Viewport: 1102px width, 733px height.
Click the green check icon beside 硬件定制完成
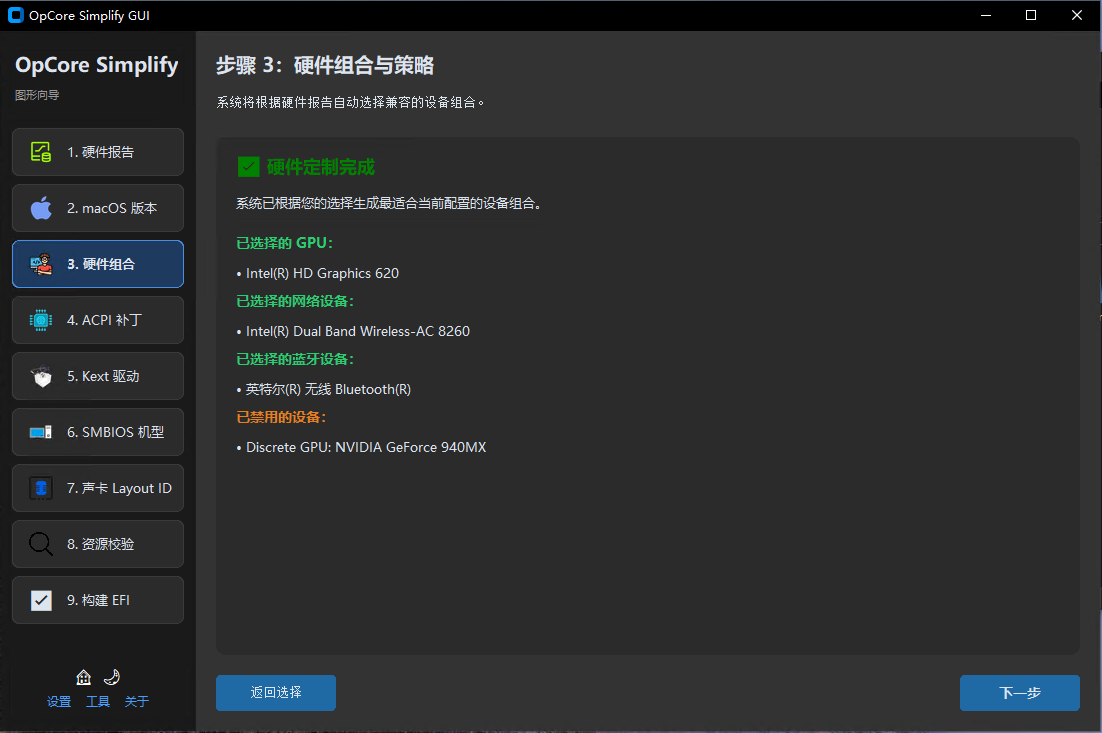(248, 167)
